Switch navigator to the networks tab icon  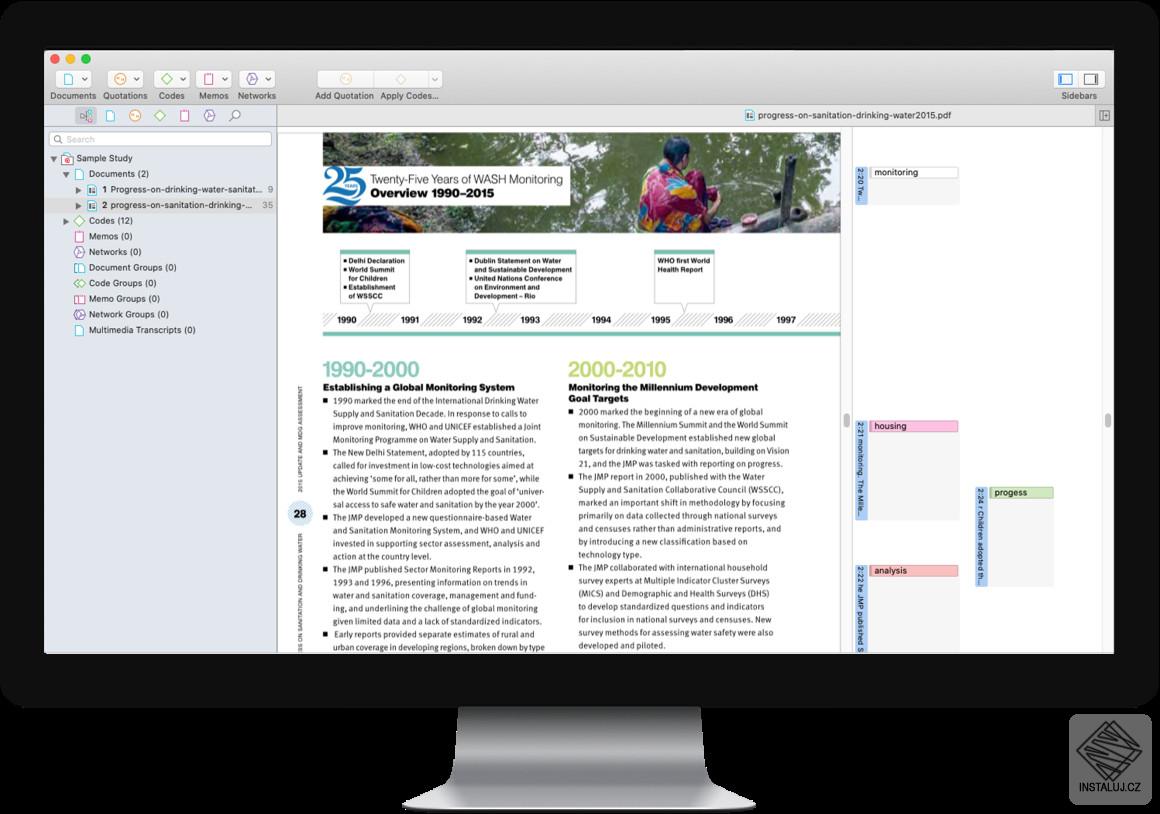click(210, 115)
